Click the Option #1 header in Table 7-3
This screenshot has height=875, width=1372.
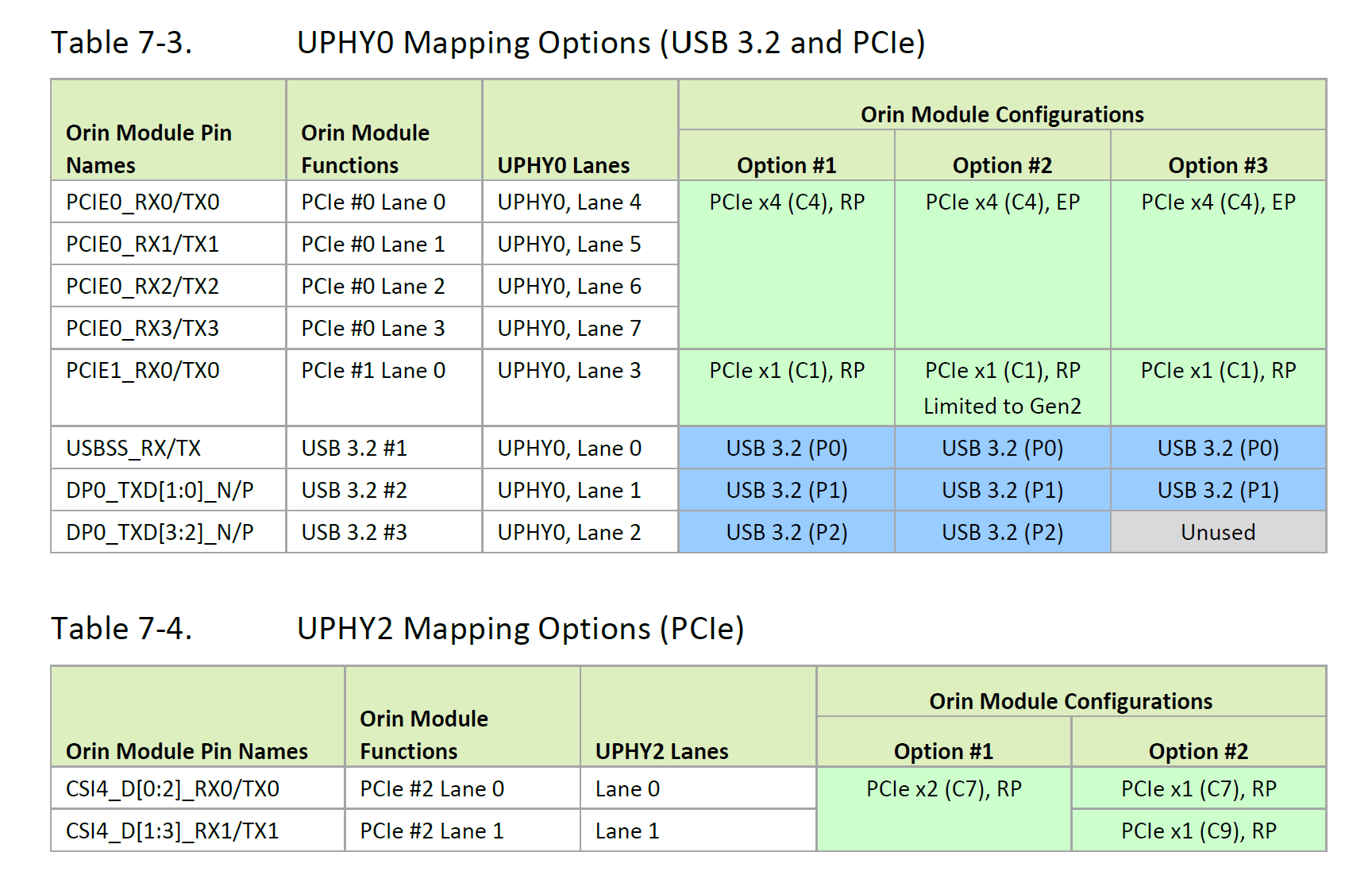coord(786,165)
